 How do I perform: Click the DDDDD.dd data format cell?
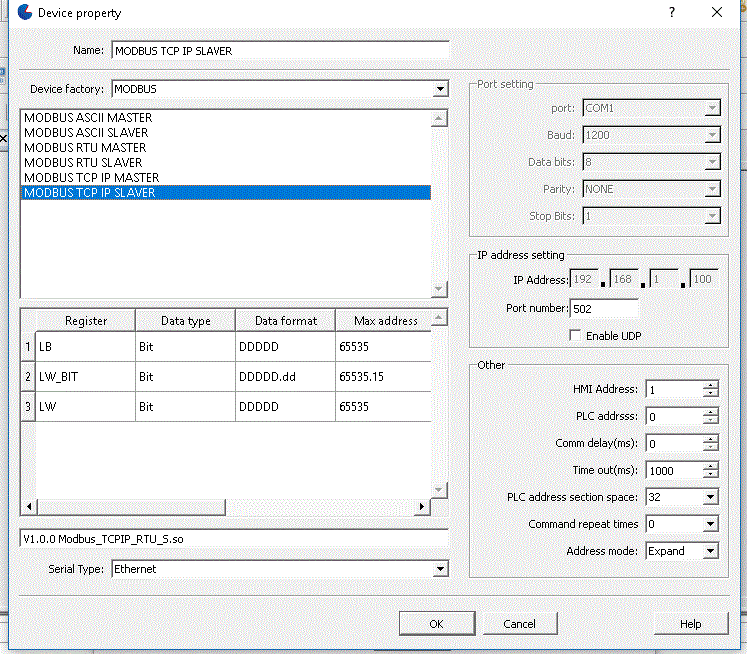pyautogui.click(x=285, y=376)
